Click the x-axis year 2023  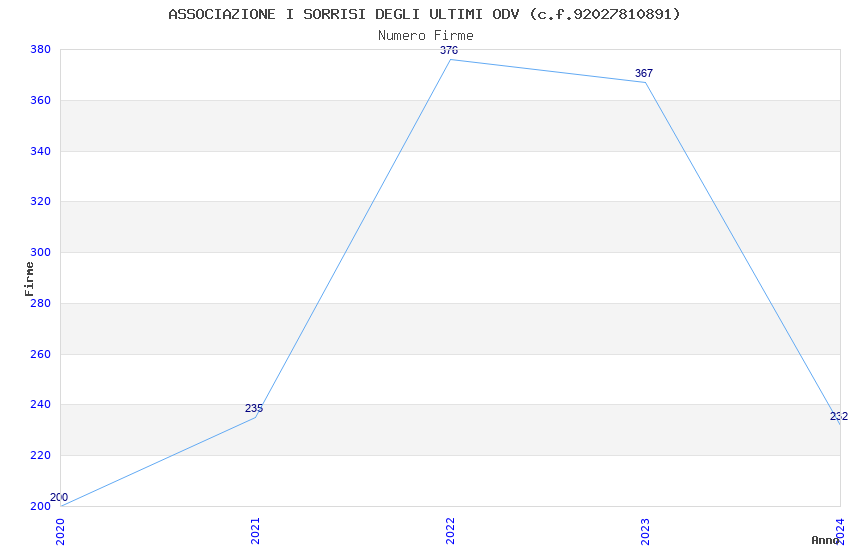[645, 531]
